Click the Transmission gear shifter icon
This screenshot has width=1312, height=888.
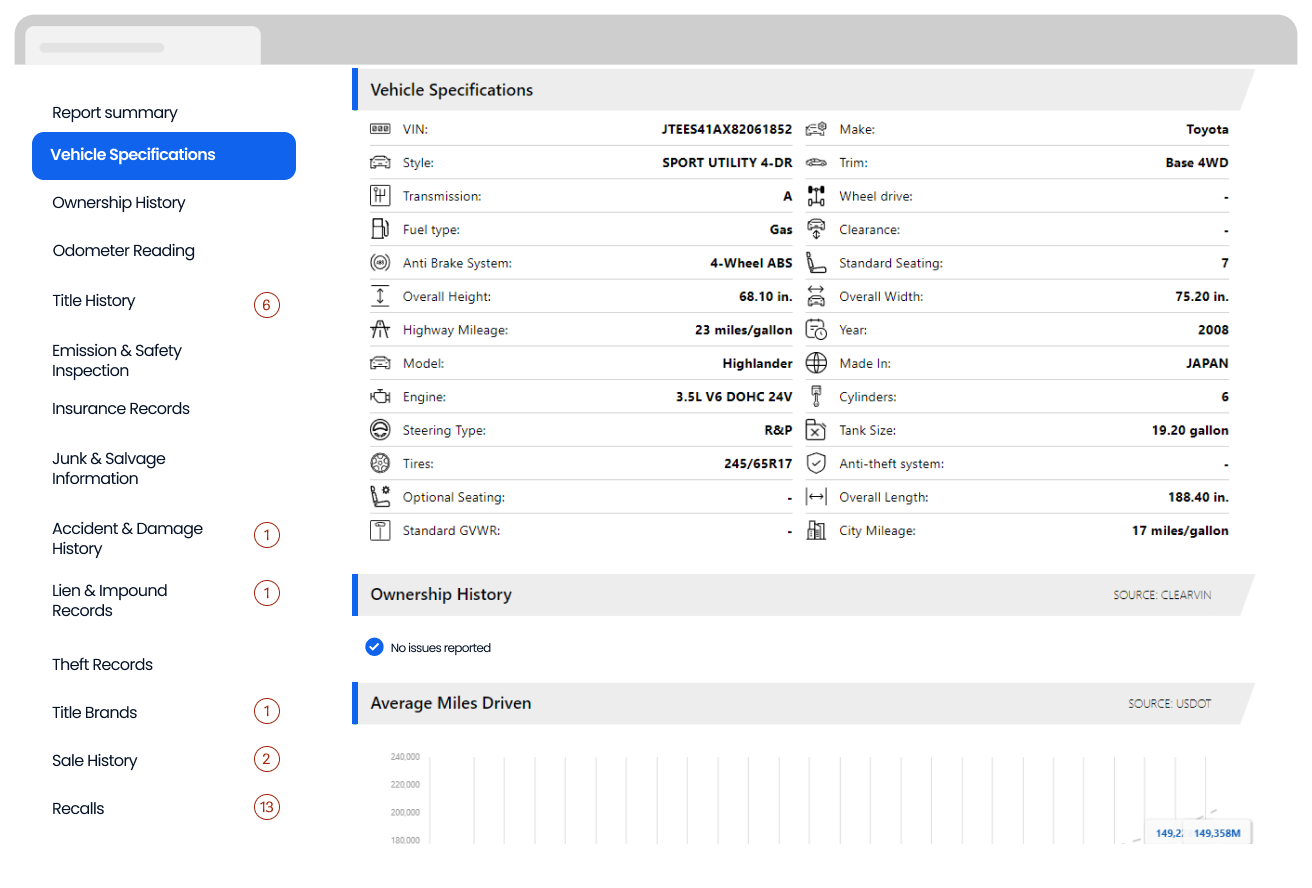point(380,196)
